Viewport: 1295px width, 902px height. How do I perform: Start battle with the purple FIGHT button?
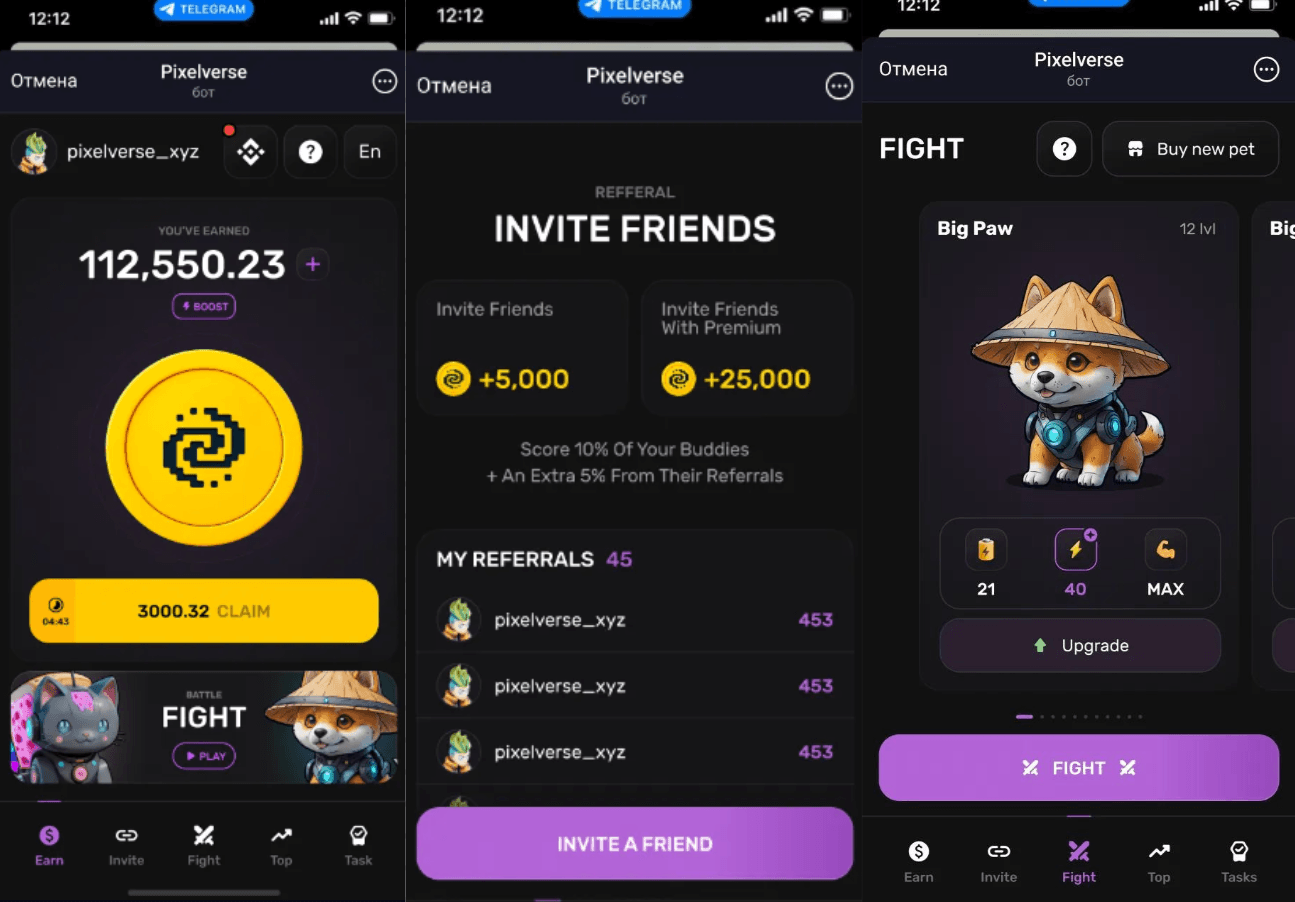pos(1079,768)
